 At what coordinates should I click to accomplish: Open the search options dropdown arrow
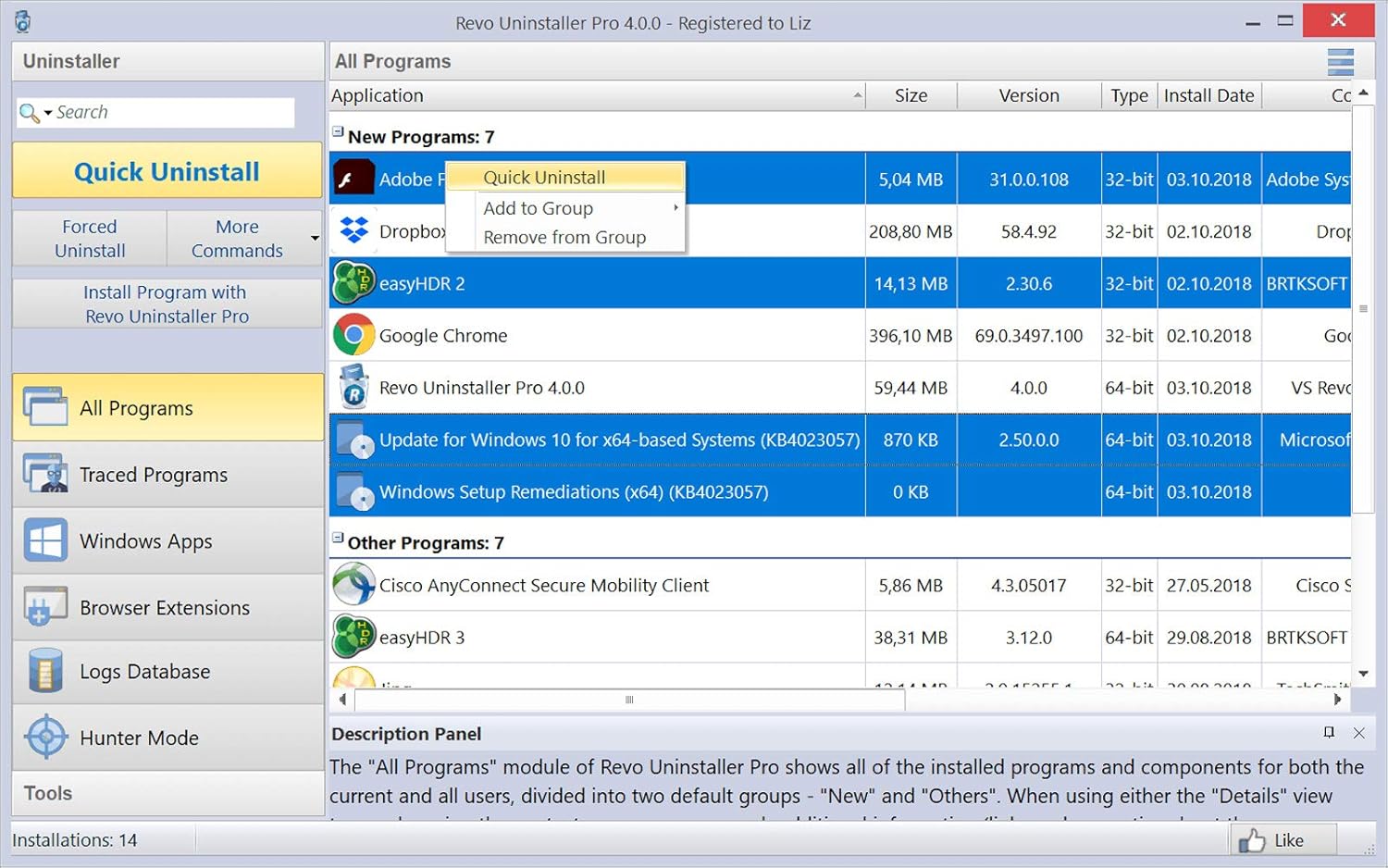[47, 113]
